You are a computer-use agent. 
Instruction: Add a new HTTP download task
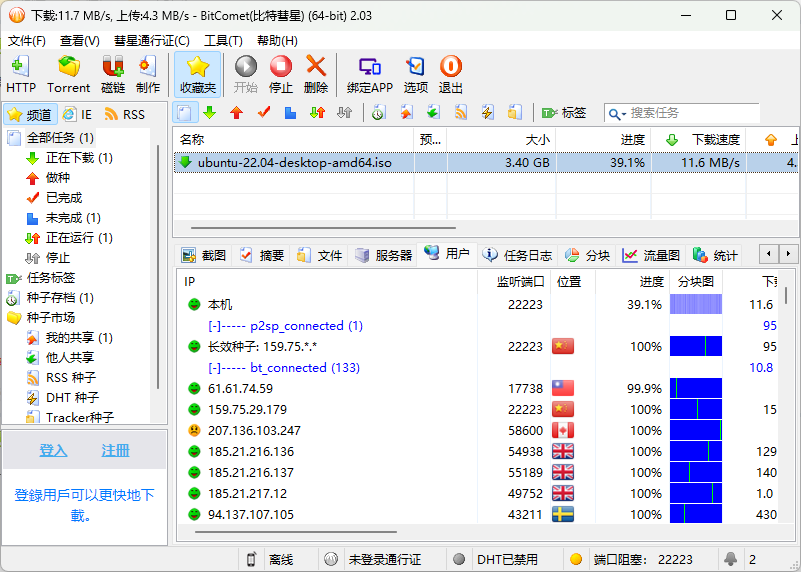(x=21, y=75)
